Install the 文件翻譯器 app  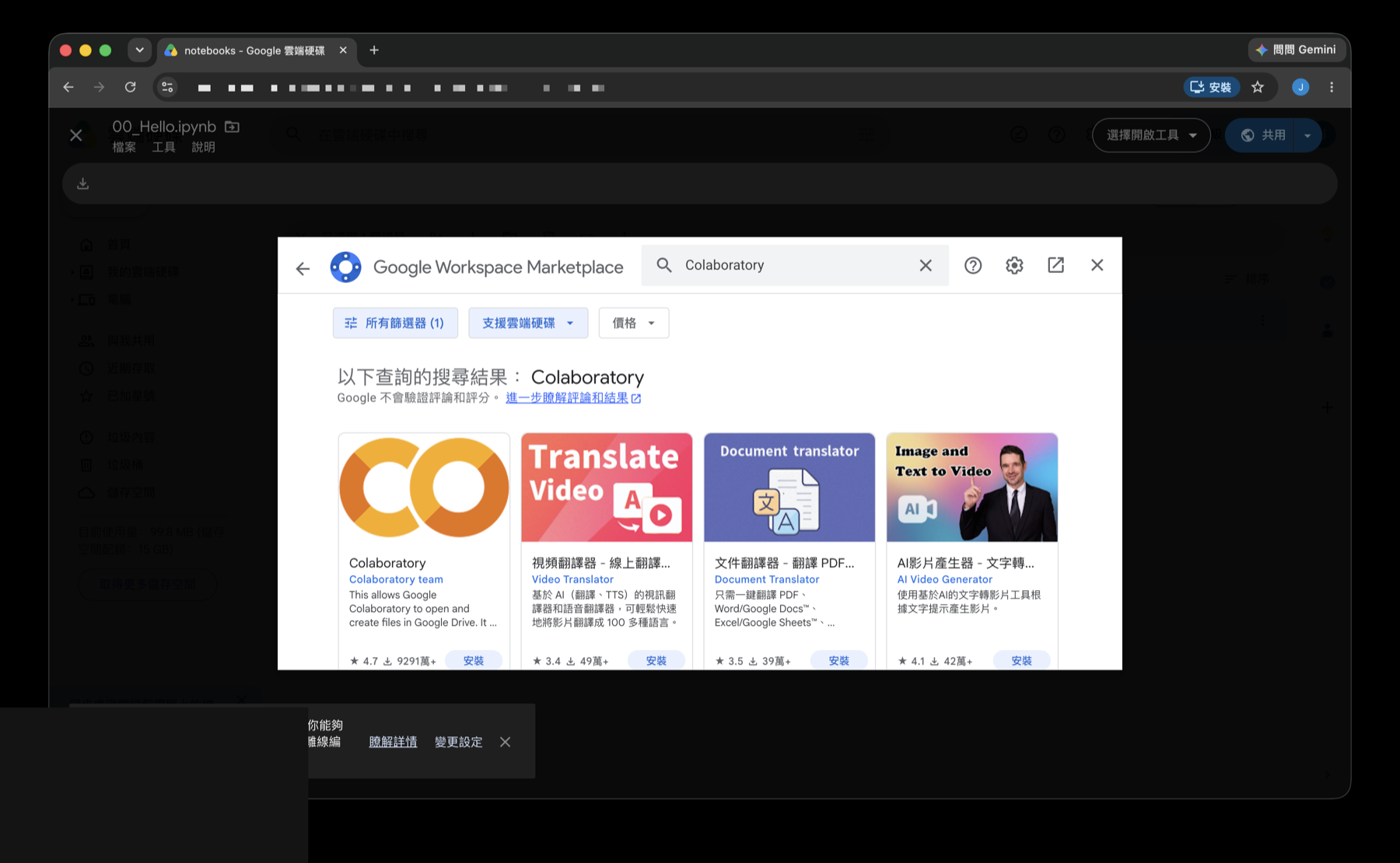click(839, 660)
